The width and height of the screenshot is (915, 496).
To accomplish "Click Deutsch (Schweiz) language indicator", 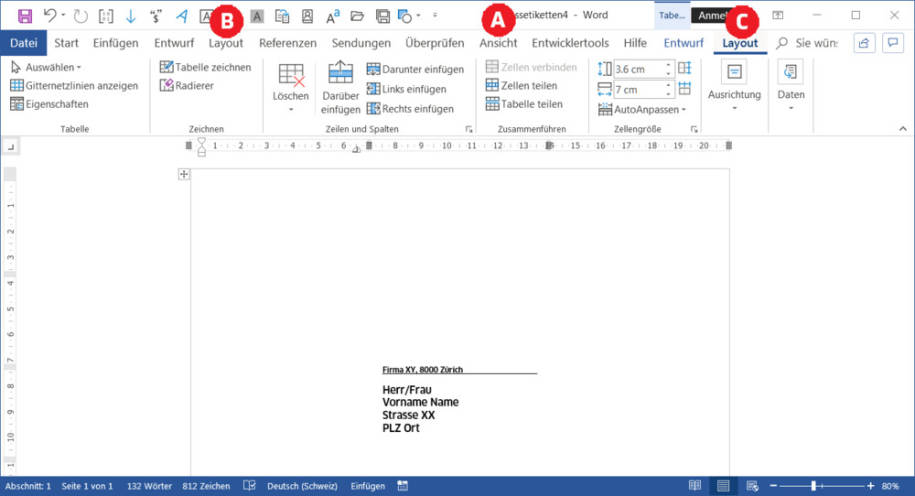I will point(302,486).
